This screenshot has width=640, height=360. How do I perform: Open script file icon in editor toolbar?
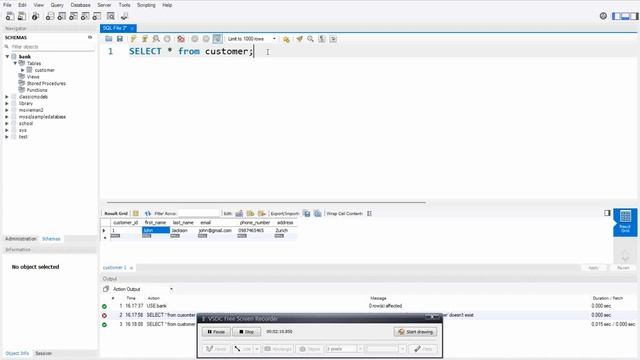[109, 39]
